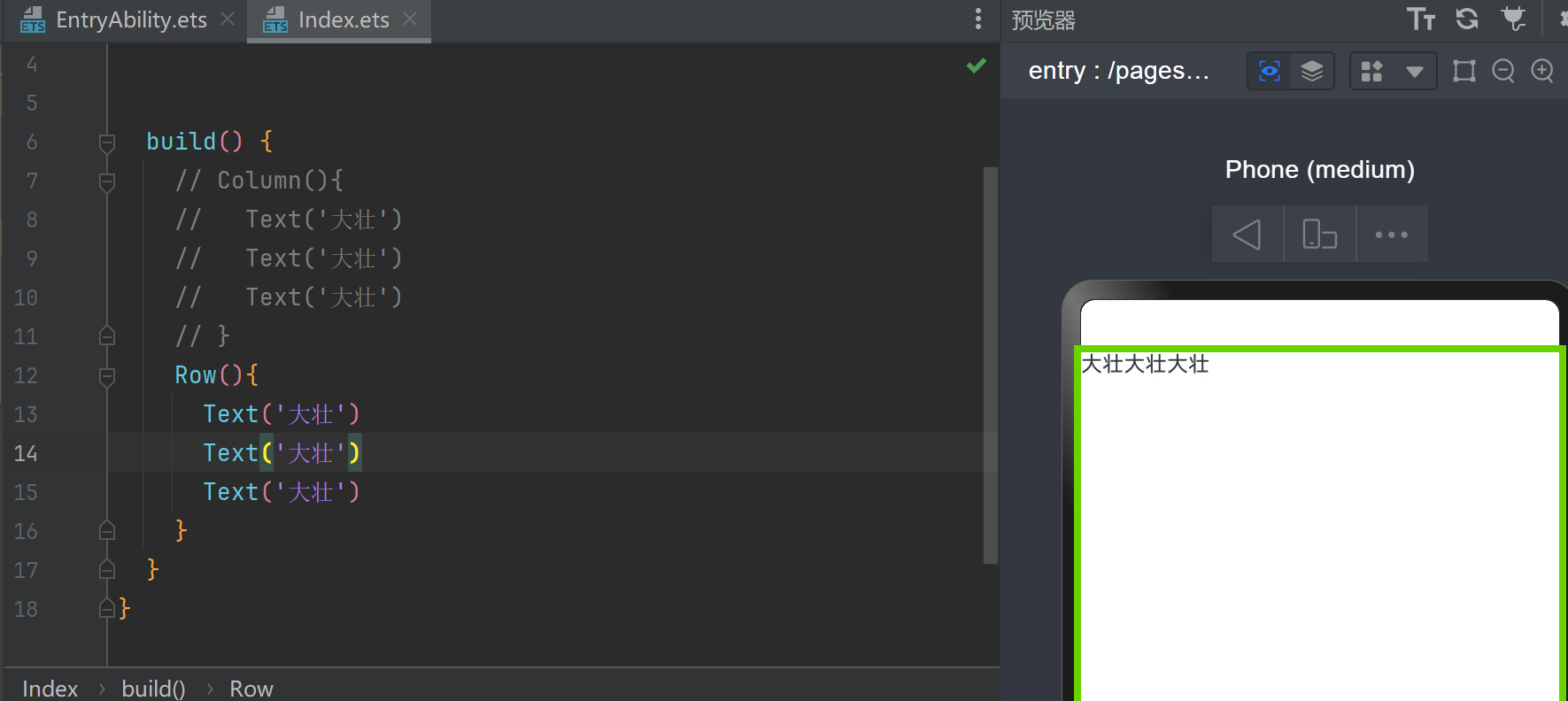Expand the device profile dropdown arrow
1568x701 pixels.
coord(1415,72)
